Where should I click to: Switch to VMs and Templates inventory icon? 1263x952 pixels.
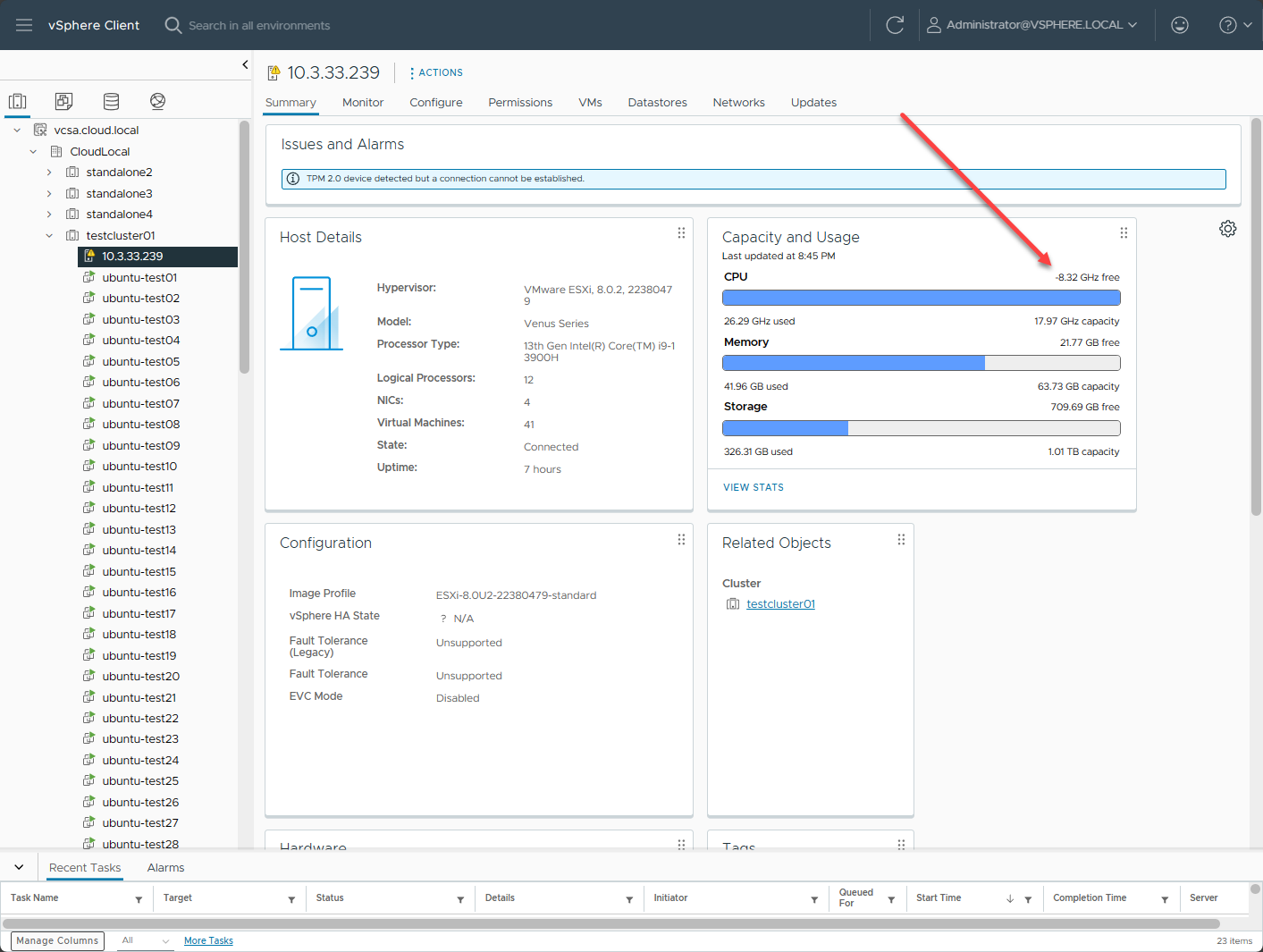(63, 101)
